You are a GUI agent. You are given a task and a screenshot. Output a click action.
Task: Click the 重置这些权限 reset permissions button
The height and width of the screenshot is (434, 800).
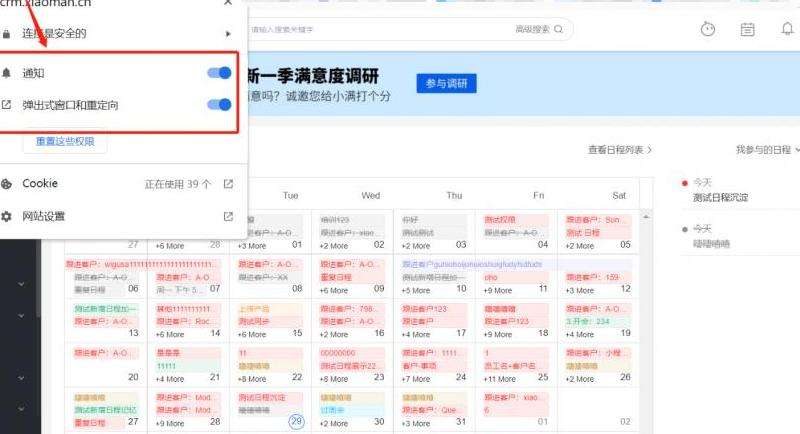pos(65,142)
